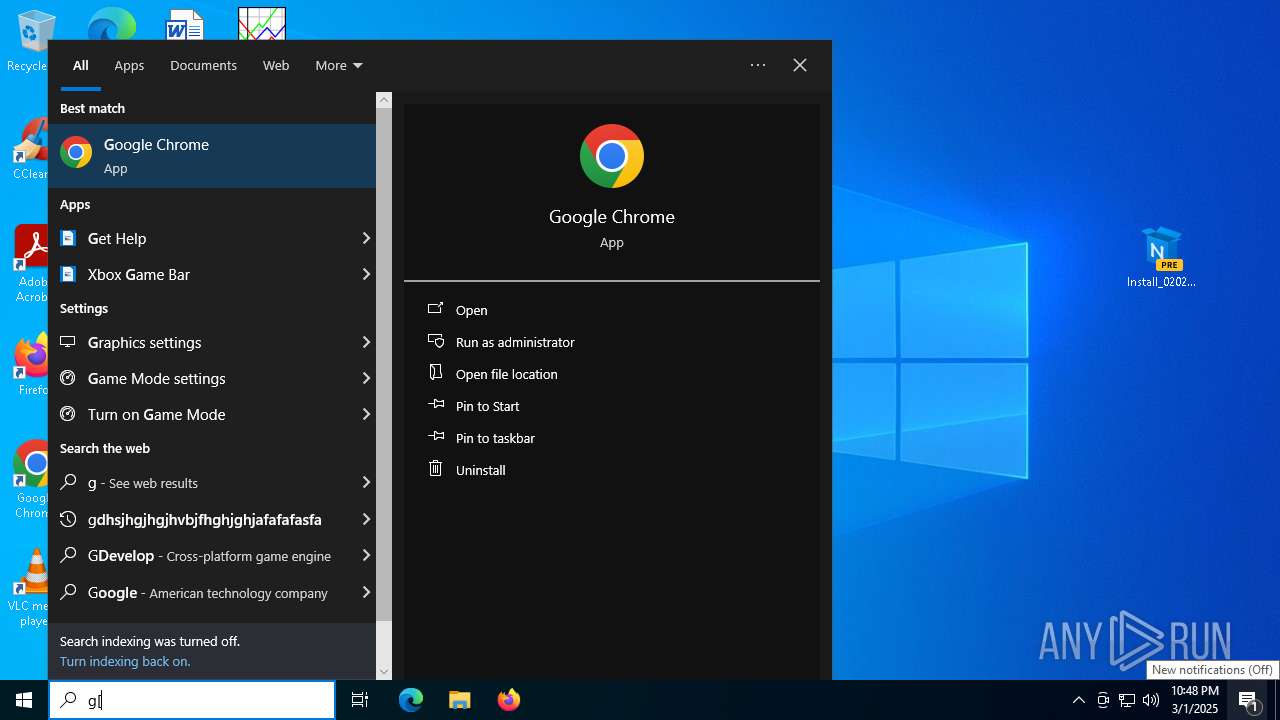Click the Open file location icon
The image size is (1280, 720).
tap(435, 373)
